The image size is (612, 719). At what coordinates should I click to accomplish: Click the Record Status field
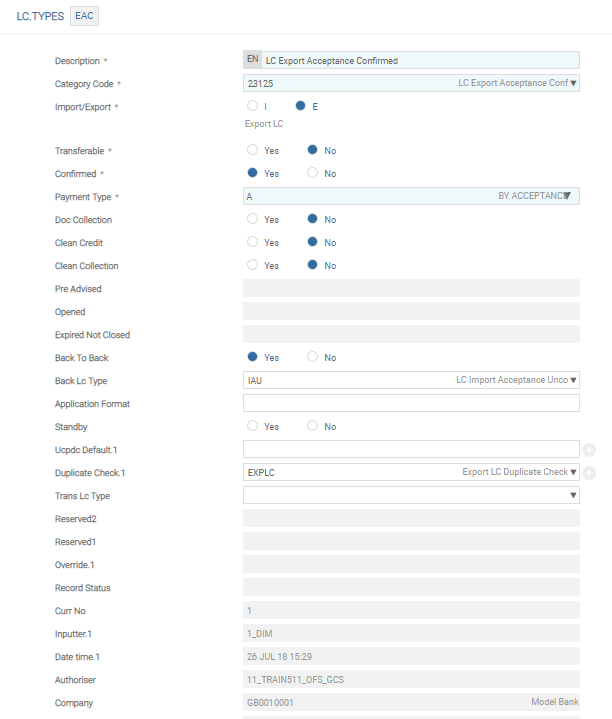click(411, 587)
